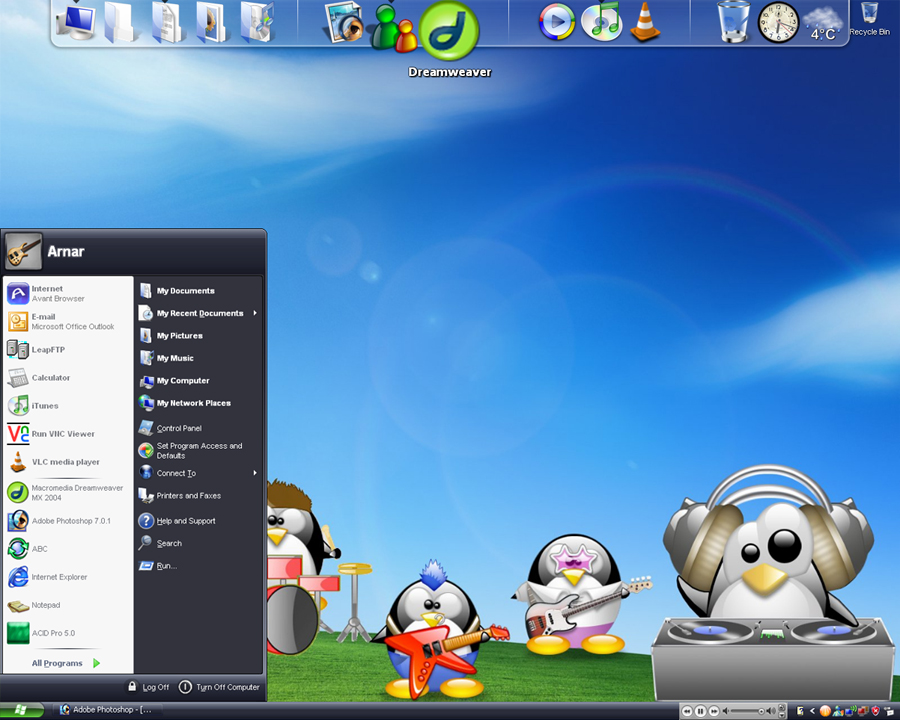Image resolution: width=900 pixels, height=720 pixels.
Task: Open Calculator from the Start menu
Action: tap(68, 377)
